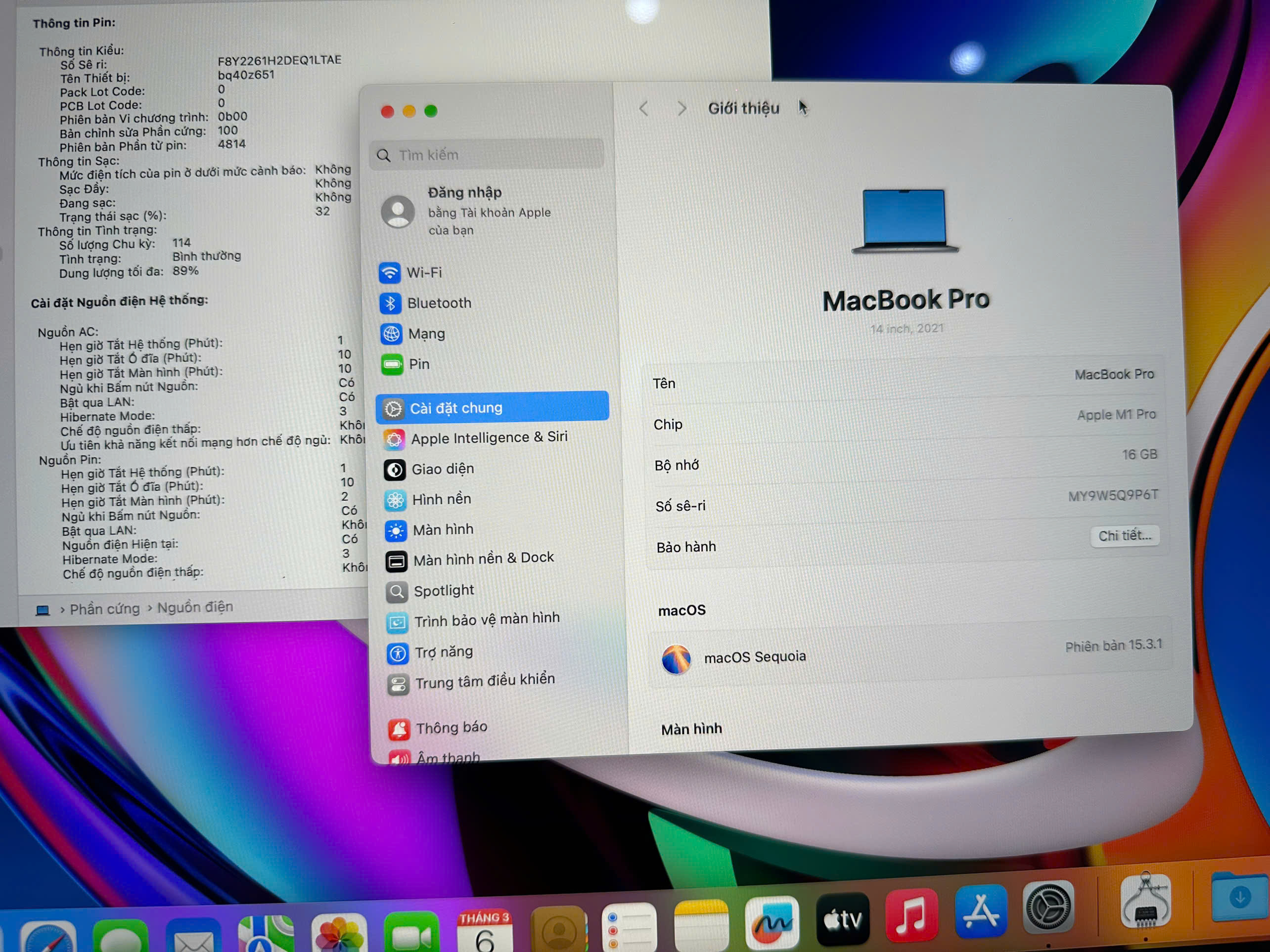Click the Cài đặt Nguồn điện Hệ thống heading
Viewport: 1270px width, 952px height.
click(119, 301)
